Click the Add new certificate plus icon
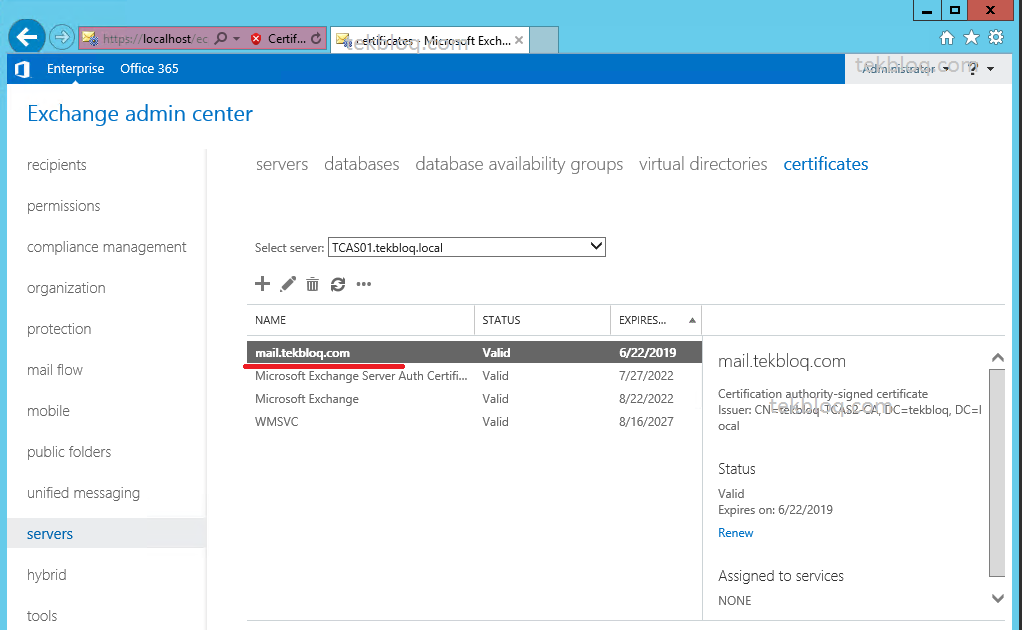The image size is (1022, 630). 262,284
